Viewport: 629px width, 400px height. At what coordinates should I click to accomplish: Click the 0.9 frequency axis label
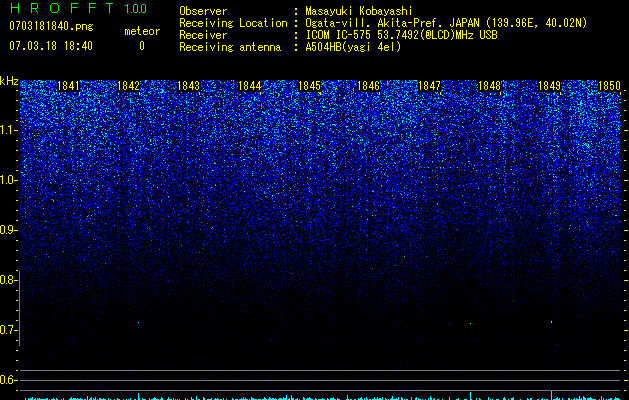[x=8, y=230]
